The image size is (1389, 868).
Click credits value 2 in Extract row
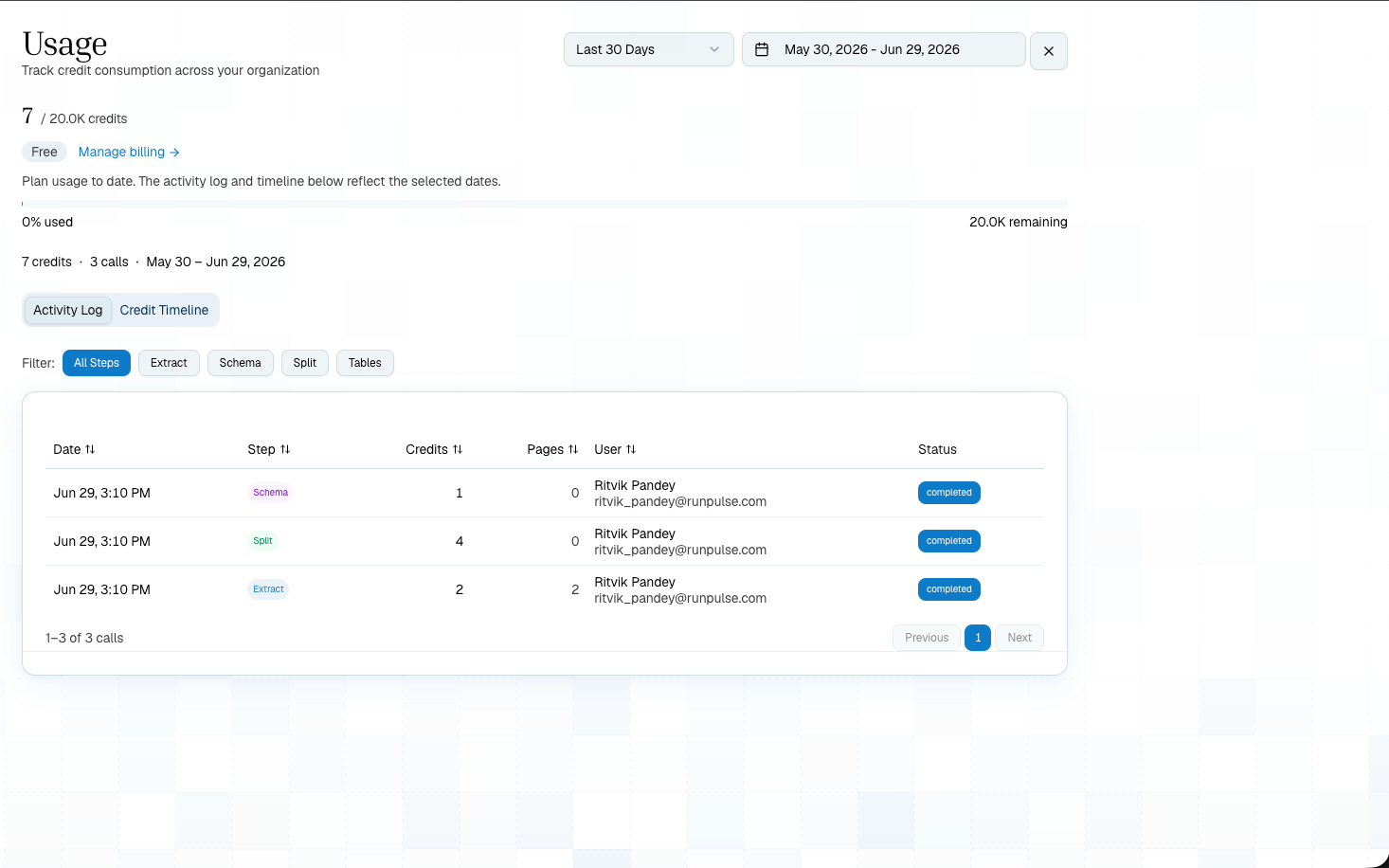(x=460, y=589)
